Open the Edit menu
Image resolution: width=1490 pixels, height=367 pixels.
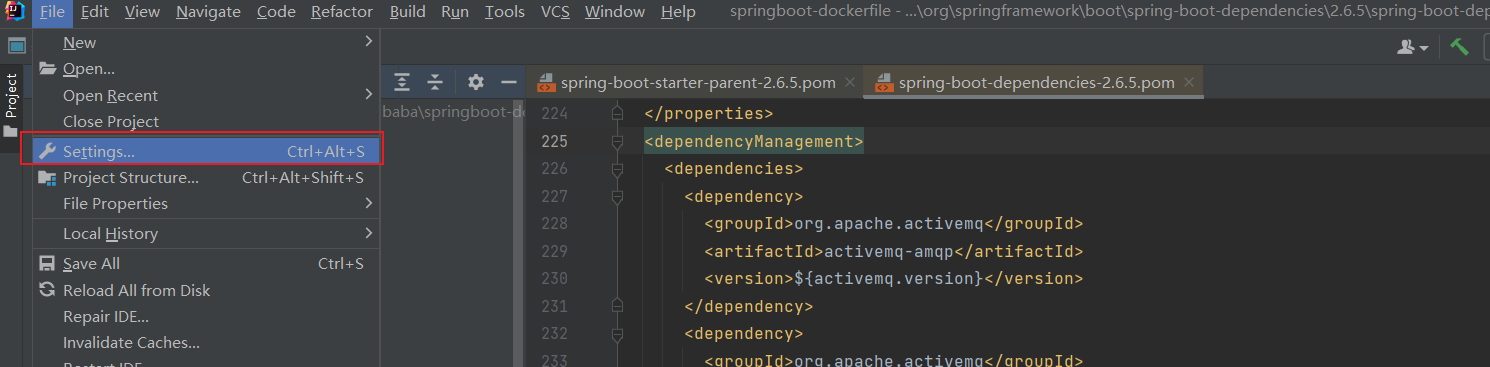pyautogui.click(x=95, y=12)
